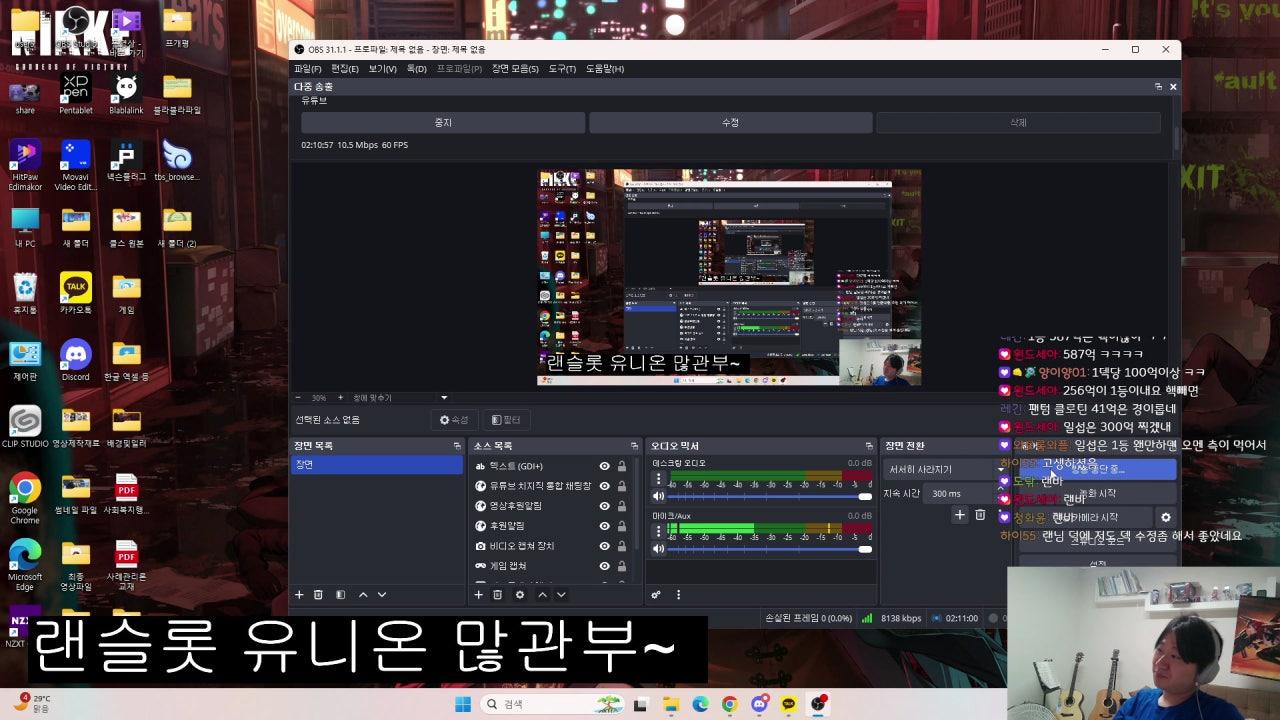Image resolution: width=1280 pixels, height=720 pixels.
Task: Add a new source in 소스 목록
Action: pyautogui.click(x=478, y=595)
